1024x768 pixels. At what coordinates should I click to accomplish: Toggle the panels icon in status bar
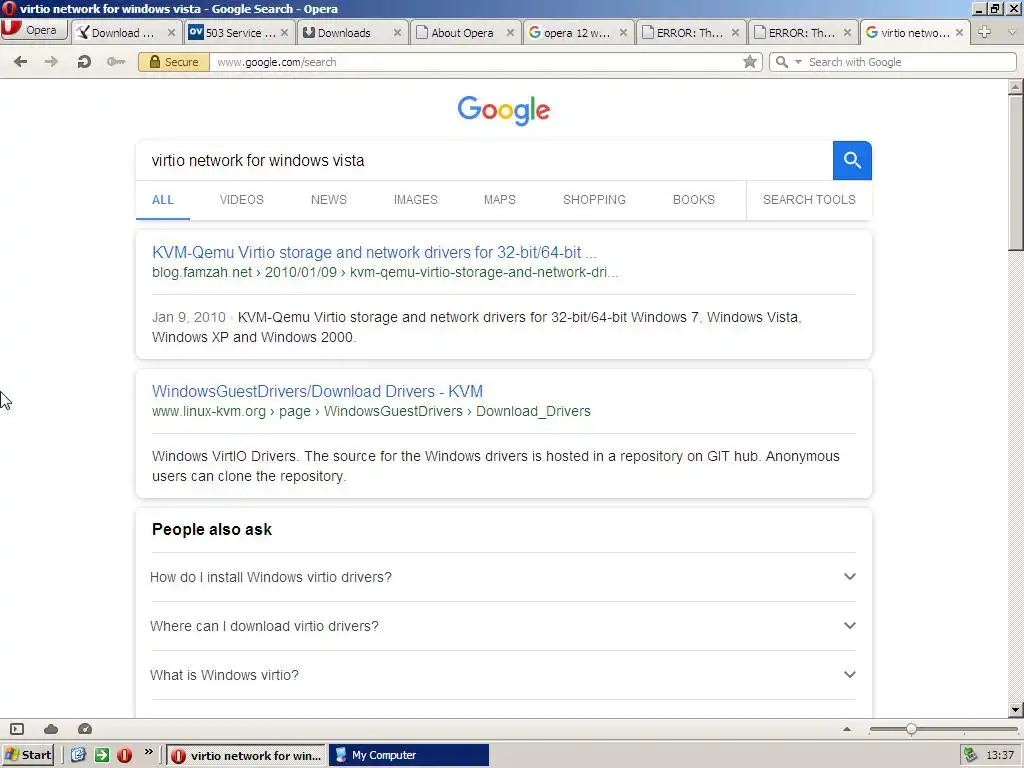[x=17, y=729]
